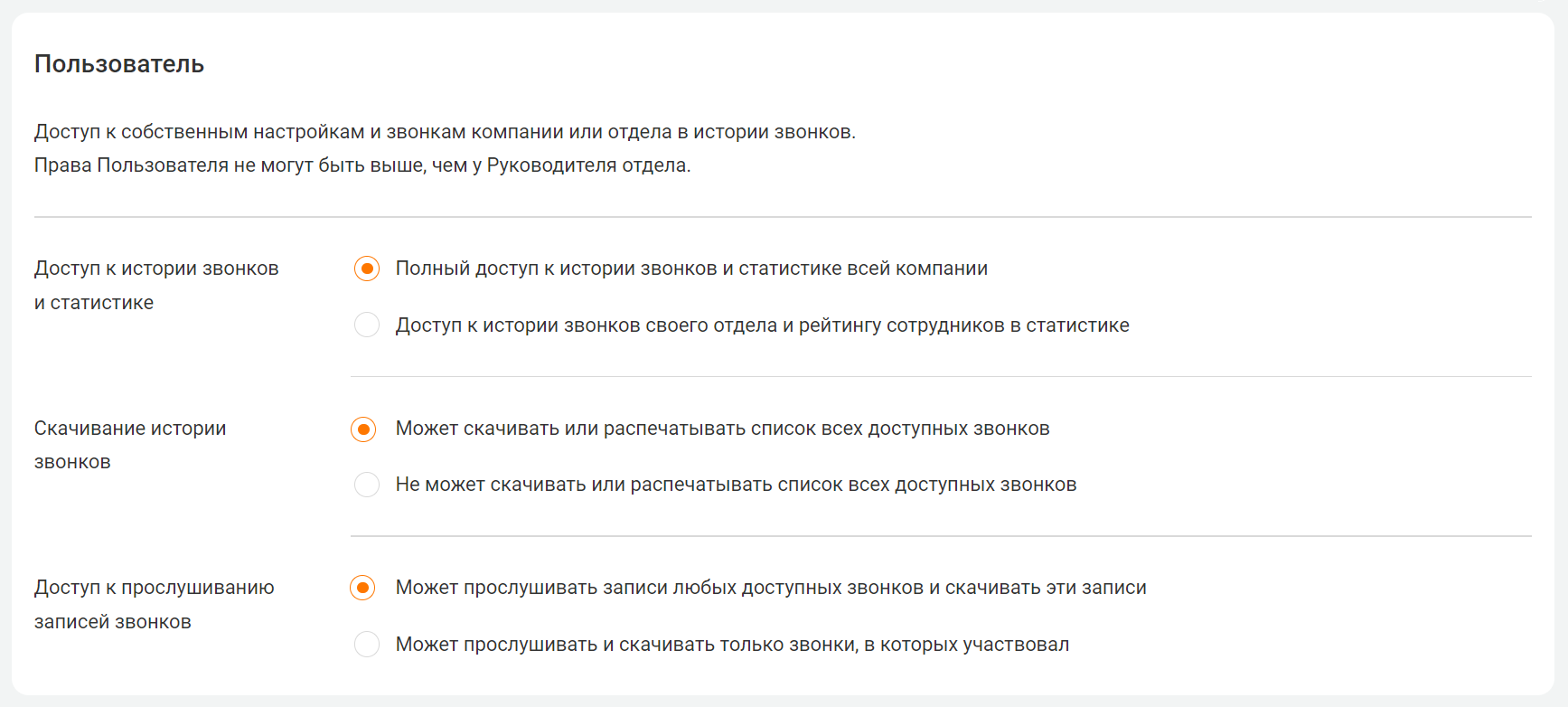
Task: Click divider line above 'Доступ к прослушиванию' section
Action: (941, 536)
